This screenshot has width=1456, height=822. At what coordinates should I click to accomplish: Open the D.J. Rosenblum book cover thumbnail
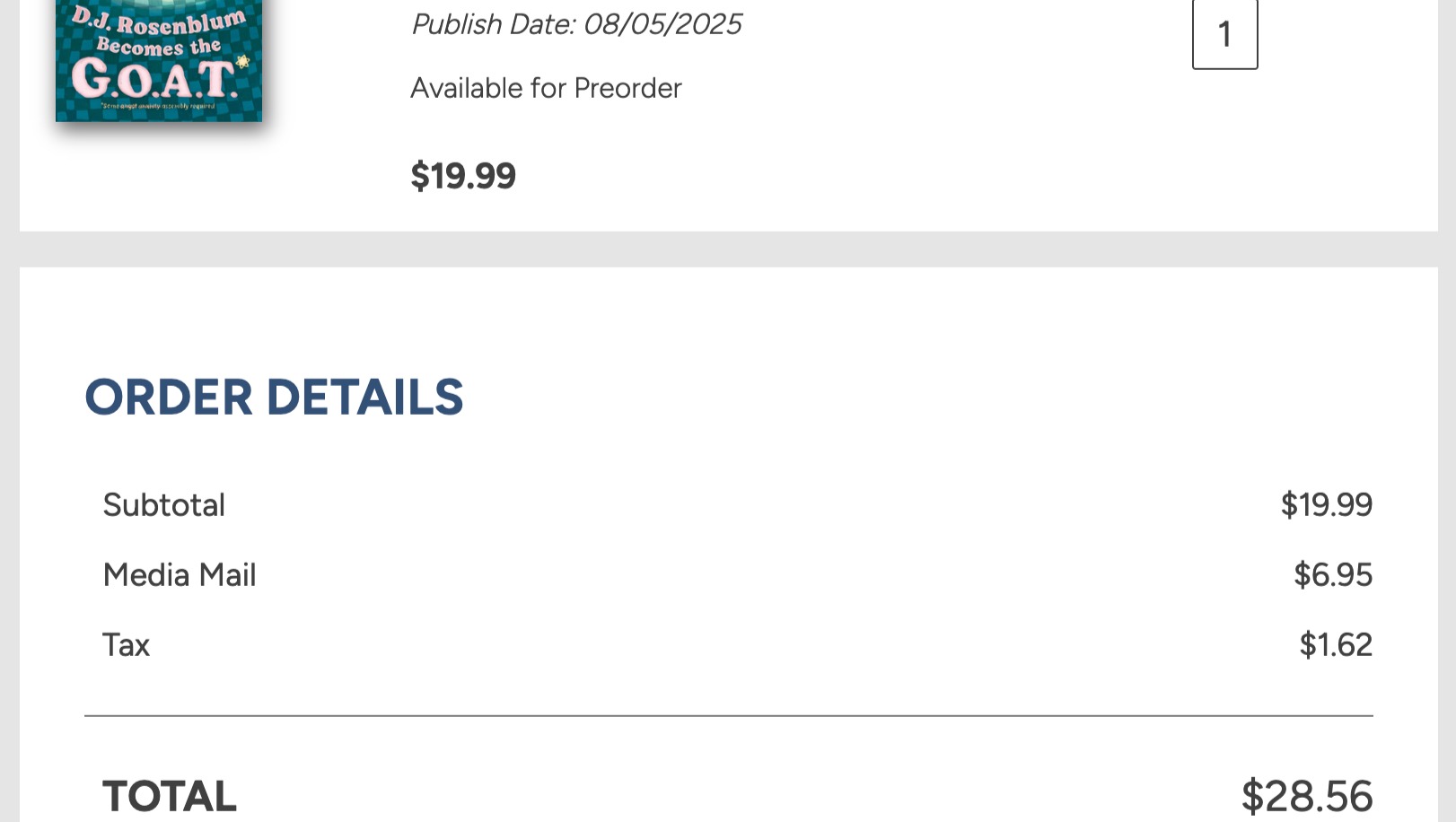[x=159, y=60]
